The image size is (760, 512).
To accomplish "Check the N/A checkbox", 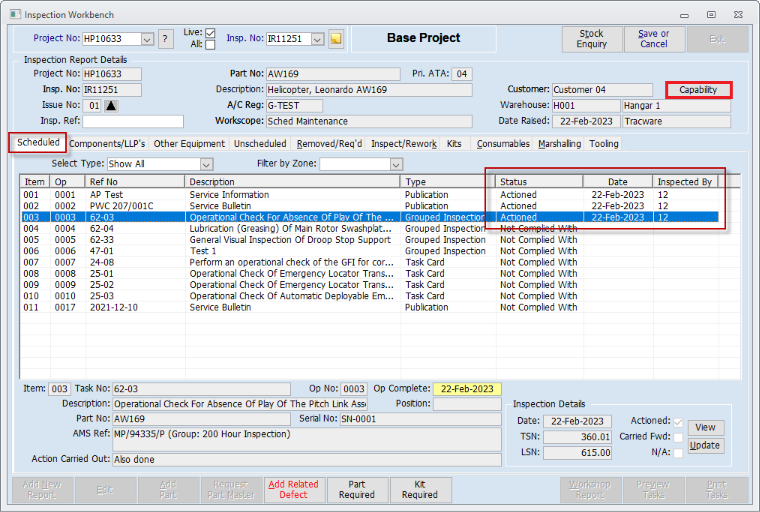I will point(679,453).
